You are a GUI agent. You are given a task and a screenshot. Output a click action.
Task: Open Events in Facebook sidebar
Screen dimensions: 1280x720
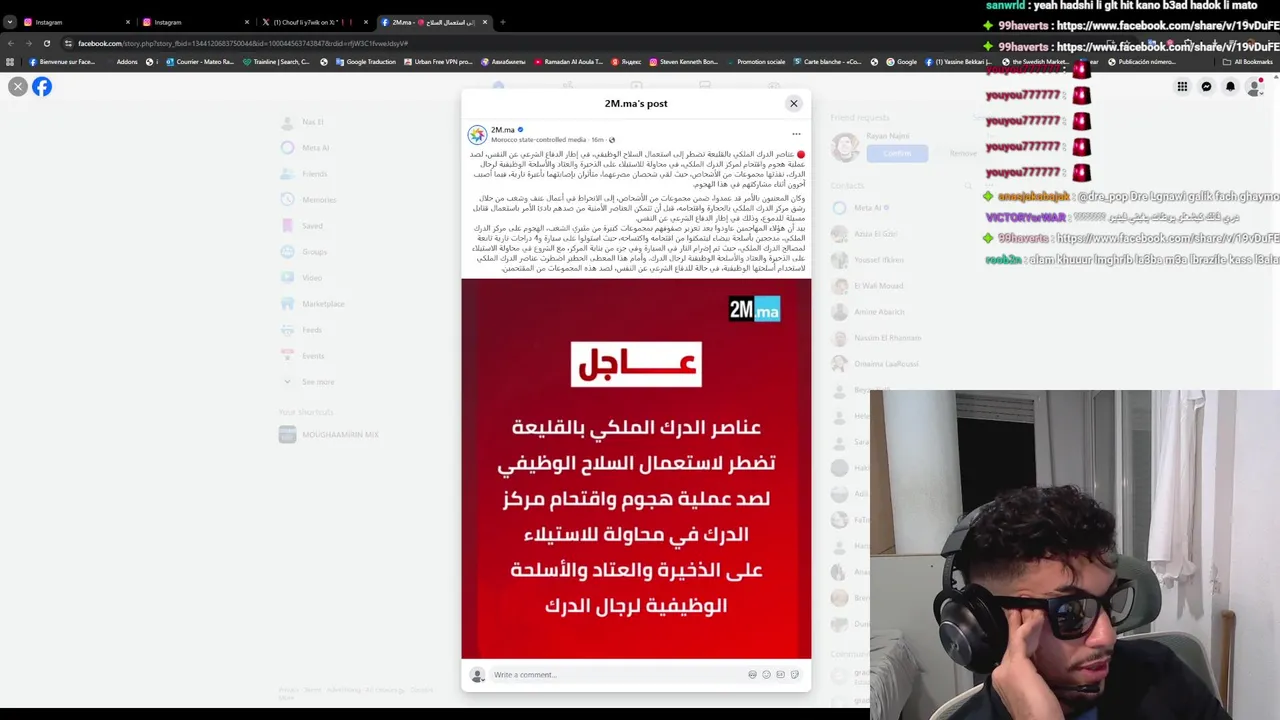click(303, 356)
